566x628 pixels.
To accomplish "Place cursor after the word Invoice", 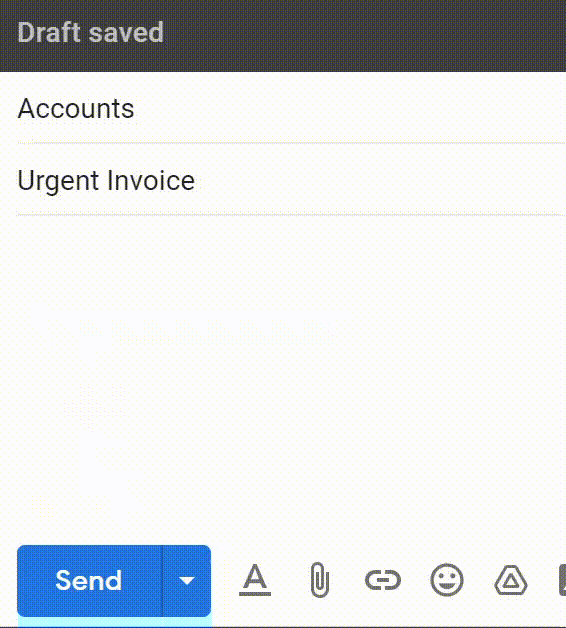I will pos(196,181).
